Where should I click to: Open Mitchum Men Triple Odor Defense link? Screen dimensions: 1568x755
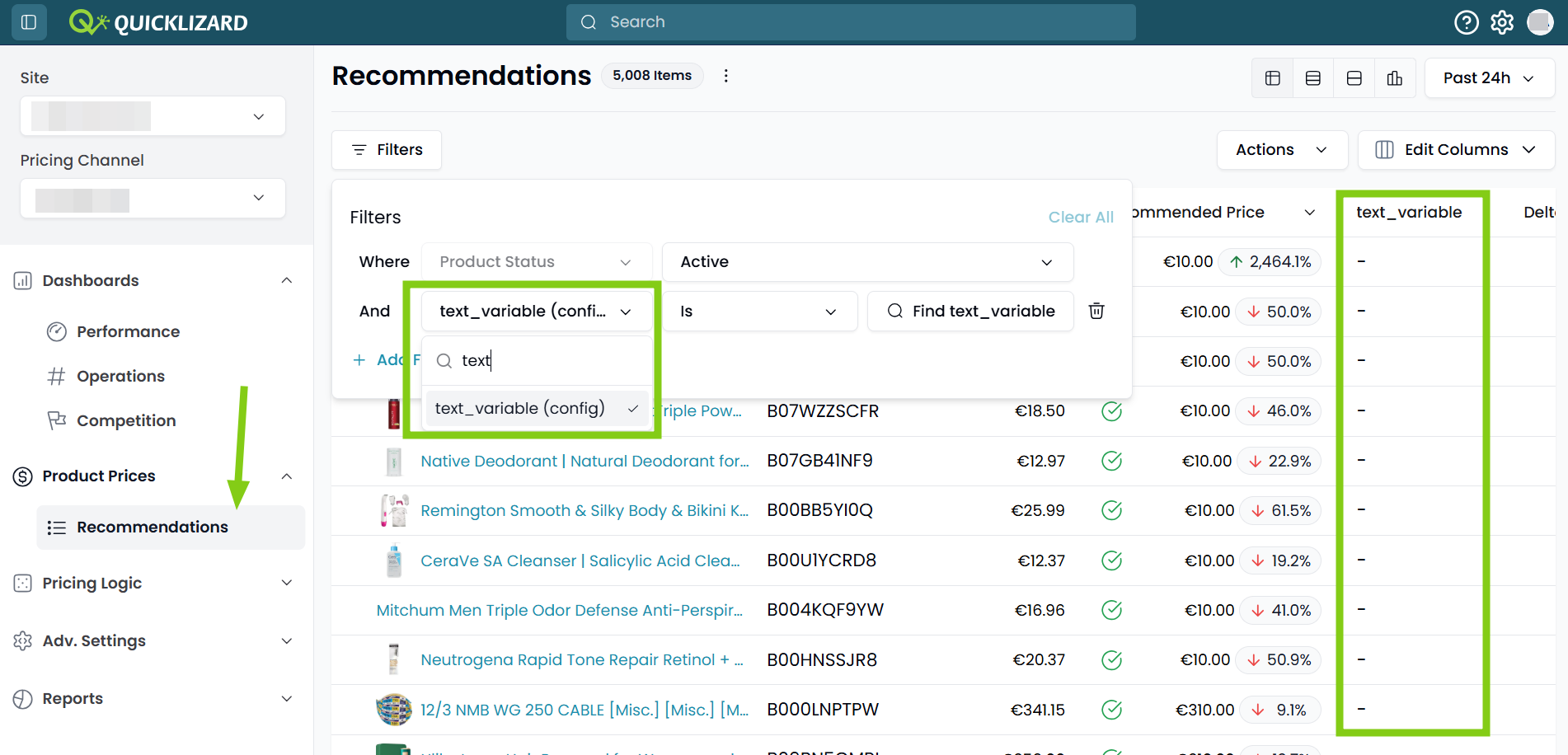560,611
